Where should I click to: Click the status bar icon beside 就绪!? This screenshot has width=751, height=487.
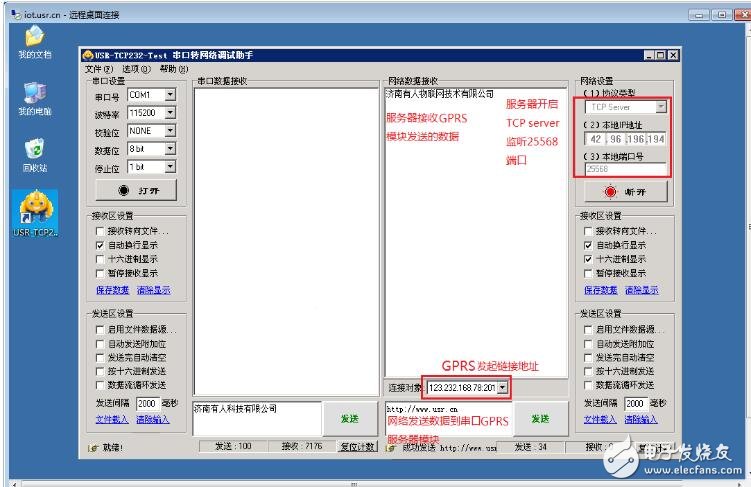pyautogui.click(x=93, y=448)
